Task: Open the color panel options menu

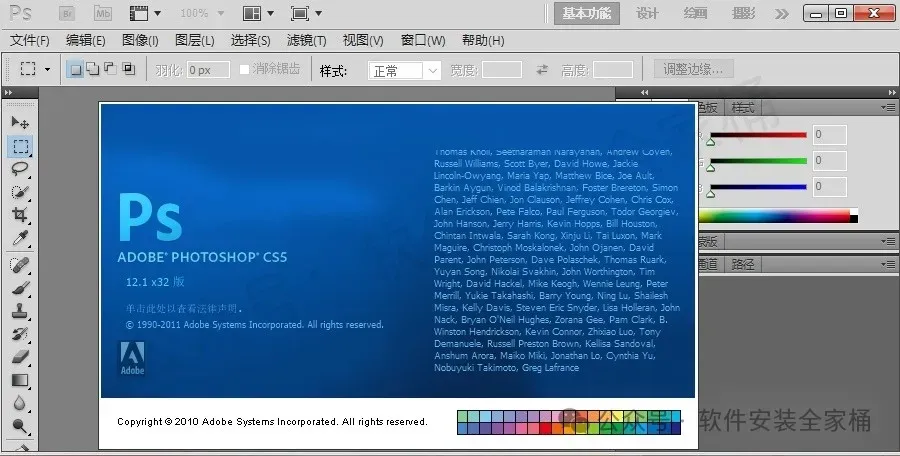Action: coord(888,107)
